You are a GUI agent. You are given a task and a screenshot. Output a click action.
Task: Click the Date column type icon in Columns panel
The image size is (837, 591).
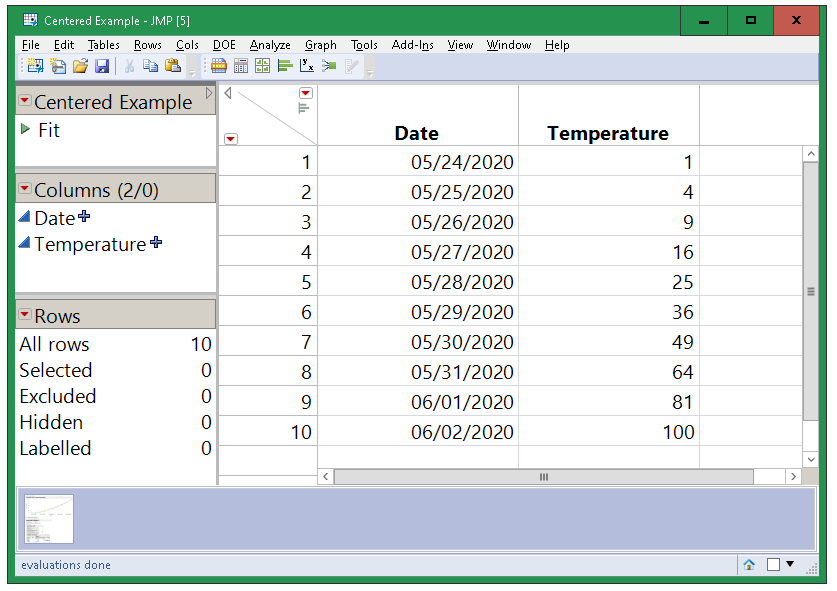pos(25,216)
